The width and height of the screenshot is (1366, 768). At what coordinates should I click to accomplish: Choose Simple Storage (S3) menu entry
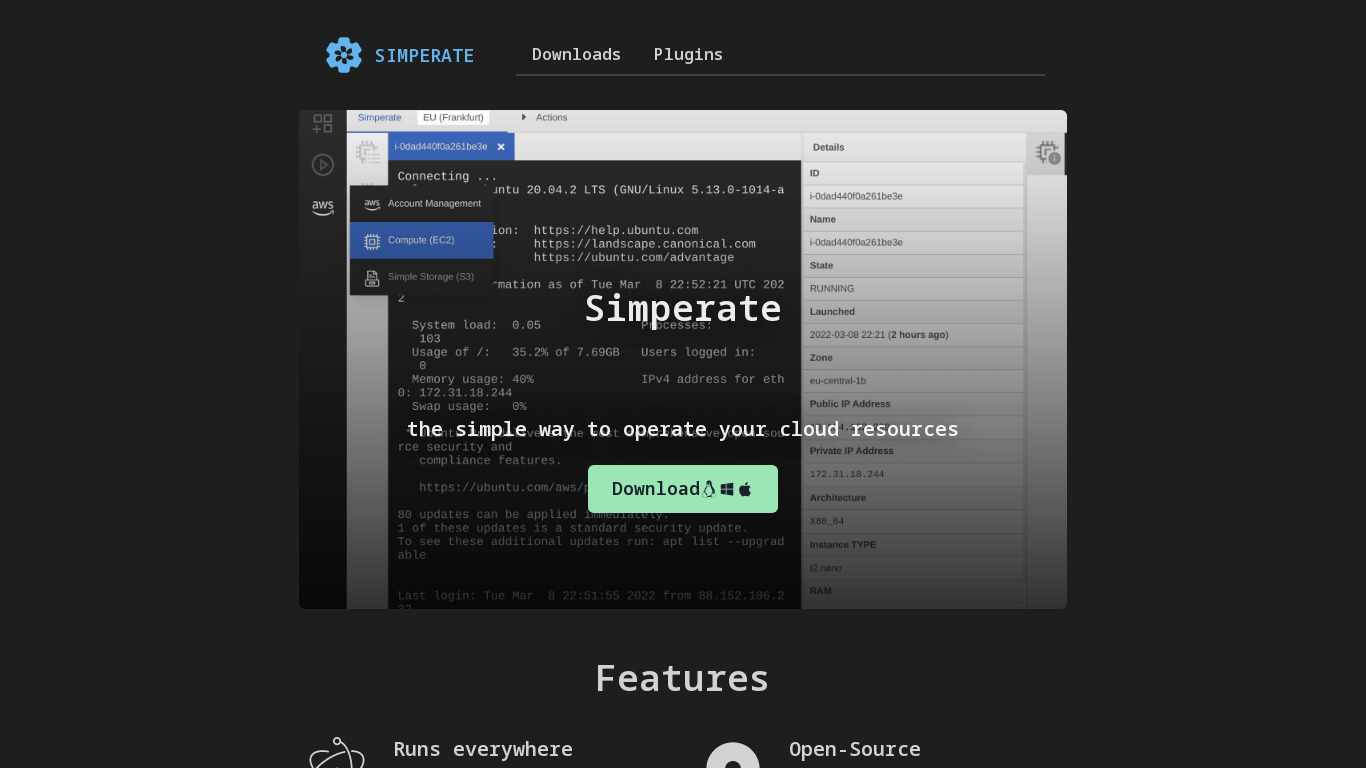pyautogui.click(x=422, y=277)
